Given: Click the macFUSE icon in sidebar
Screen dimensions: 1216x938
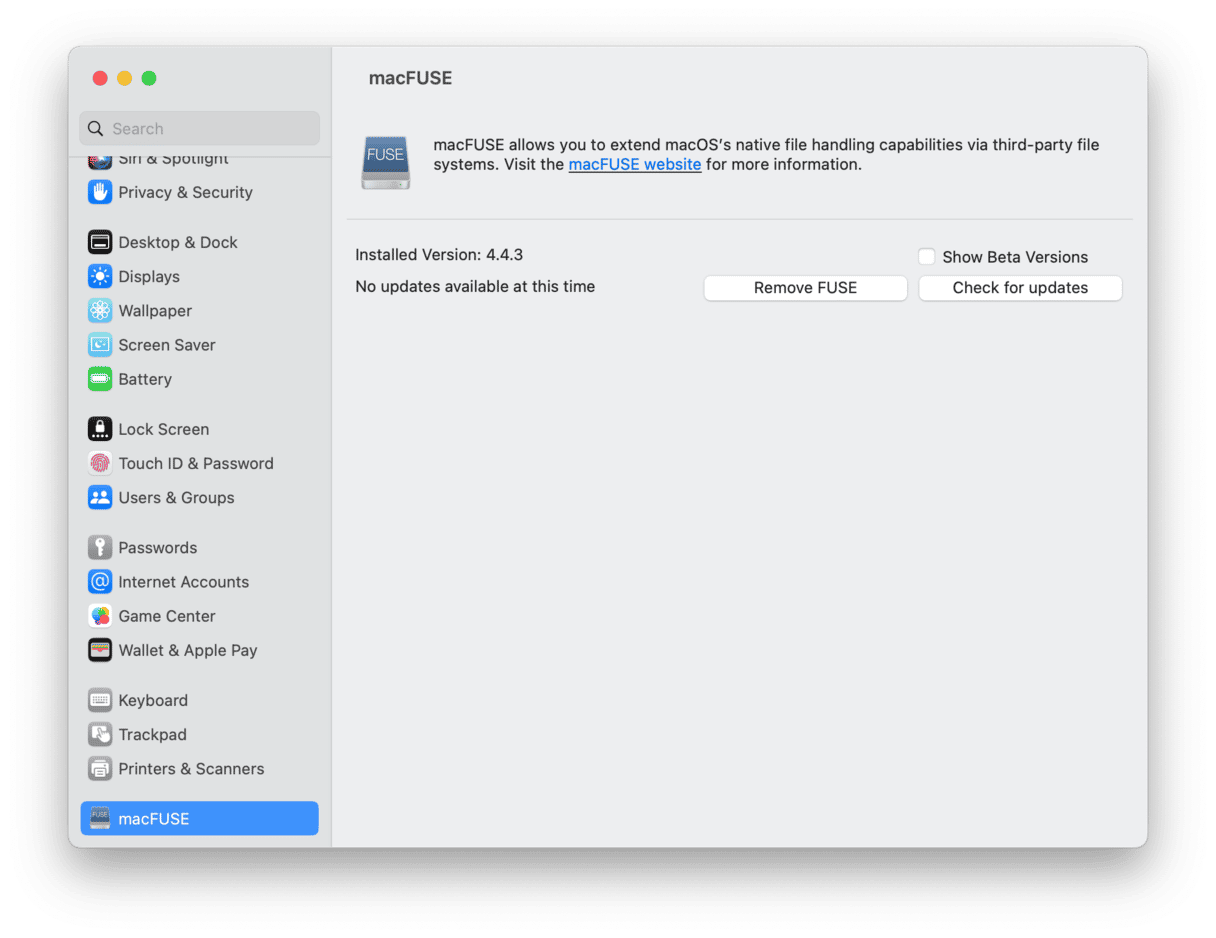Looking at the screenshot, I should (100, 818).
